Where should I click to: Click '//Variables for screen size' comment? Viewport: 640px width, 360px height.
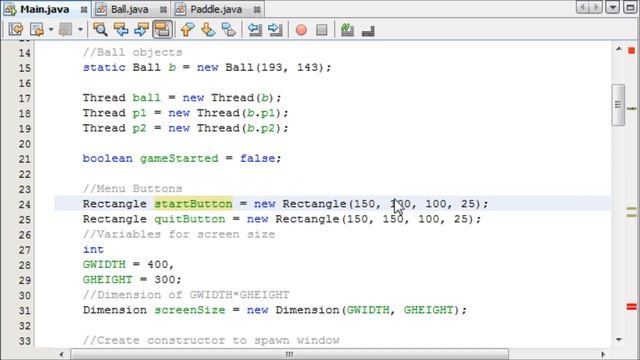point(179,234)
